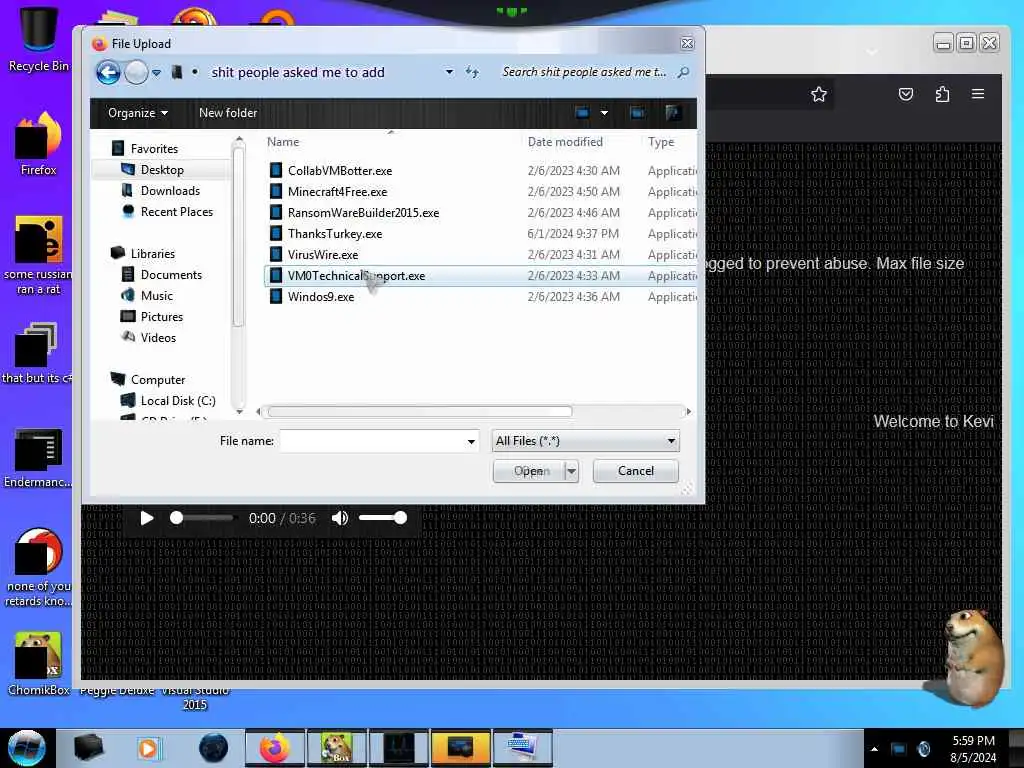The height and width of the screenshot is (768, 1024).
Task: Show hidden system tray icons arrow
Action: pos(874,748)
